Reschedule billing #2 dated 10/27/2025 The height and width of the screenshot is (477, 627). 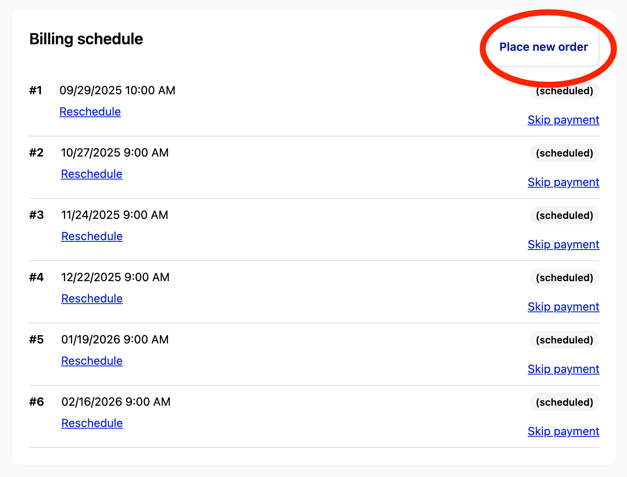[91, 174]
